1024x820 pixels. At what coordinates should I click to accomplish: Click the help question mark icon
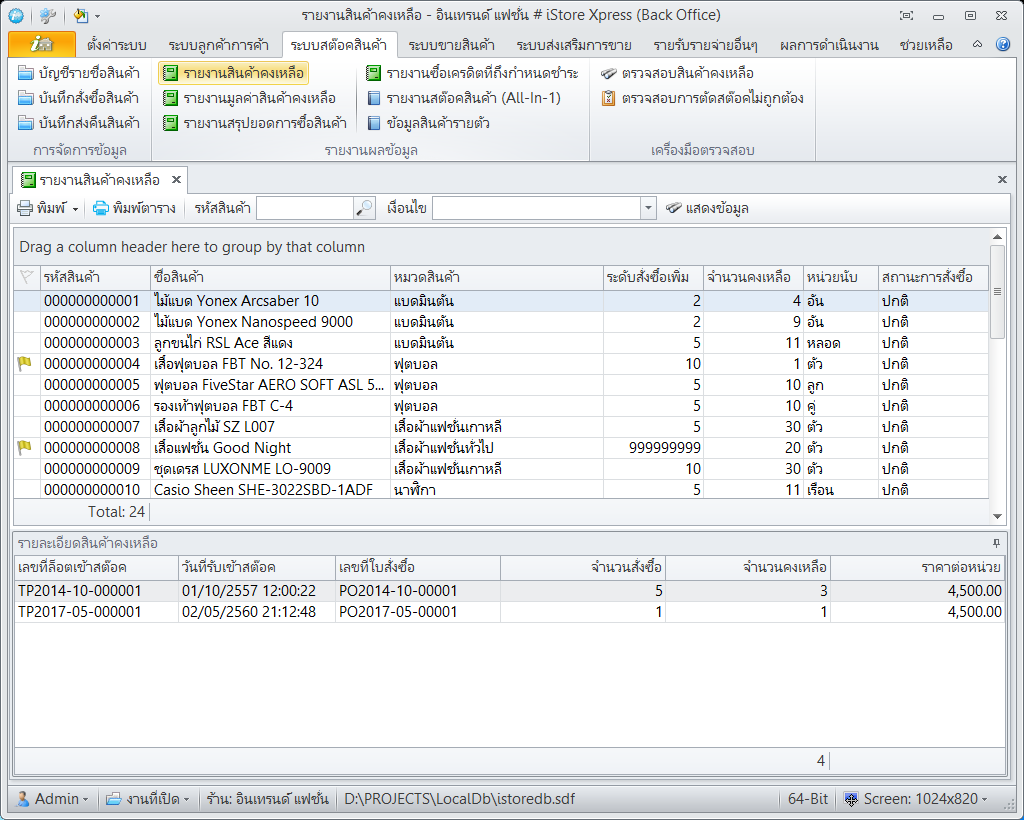coord(1002,44)
